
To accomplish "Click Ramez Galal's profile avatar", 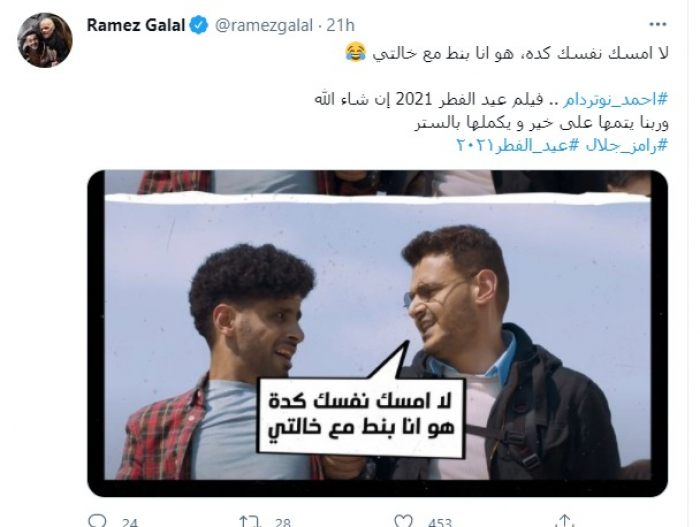I will (45, 40).
